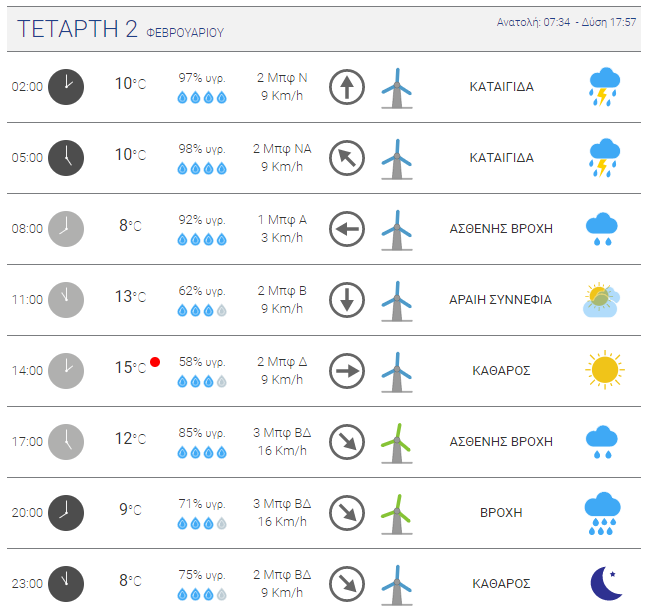The image size is (647, 614).
Task: Select the green wind turbine at 17:00
Action: [x=397, y=443]
